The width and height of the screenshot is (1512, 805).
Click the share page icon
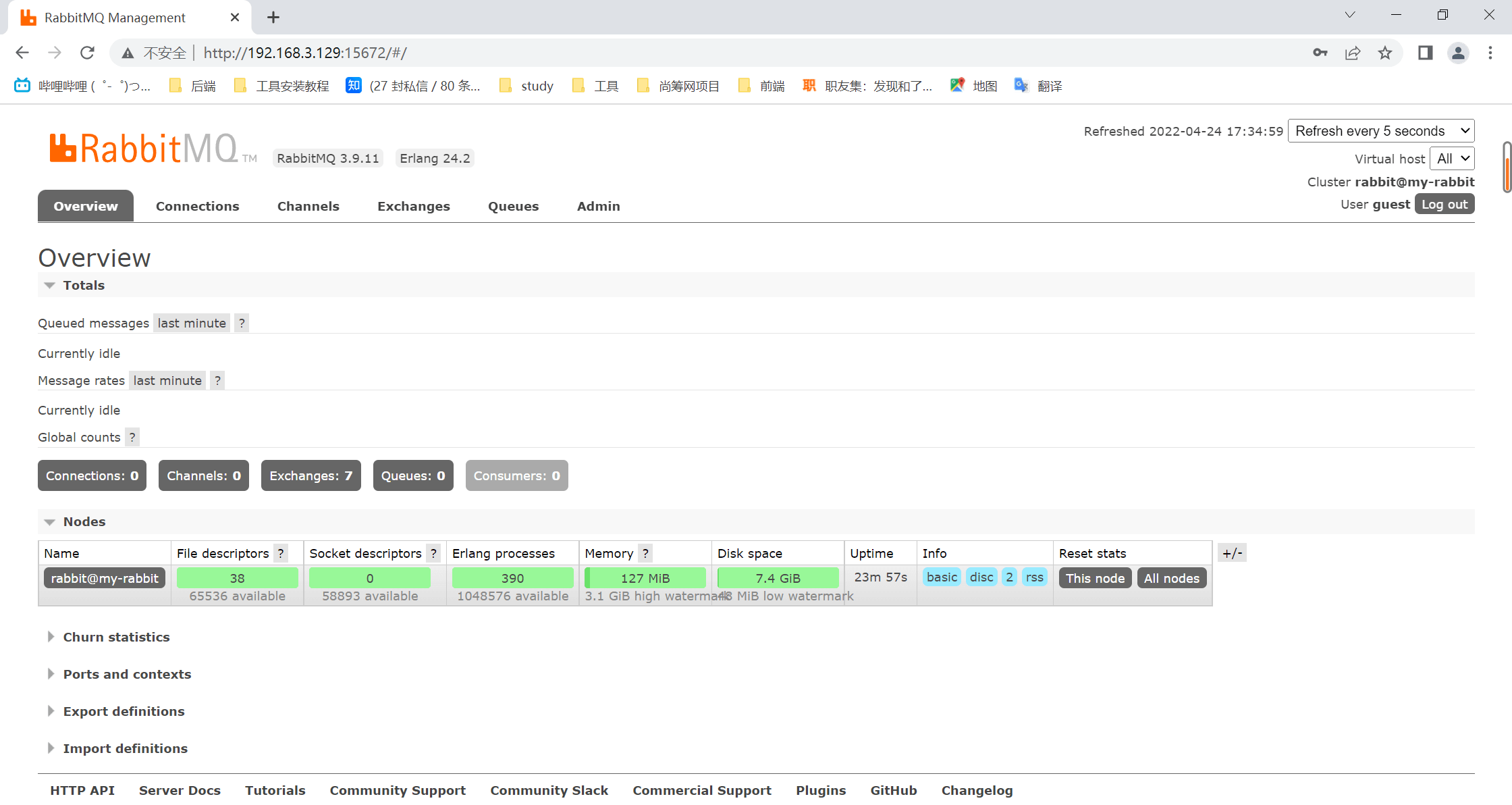[x=1353, y=53]
